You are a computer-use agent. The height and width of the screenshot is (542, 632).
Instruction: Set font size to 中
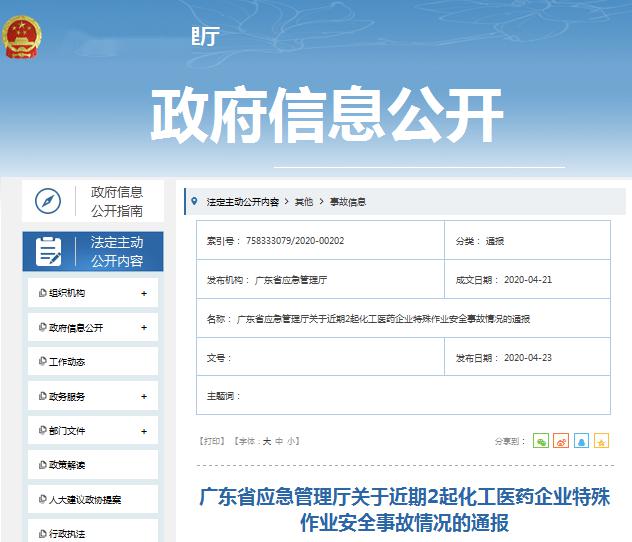pyautogui.click(x=279, y=442)
